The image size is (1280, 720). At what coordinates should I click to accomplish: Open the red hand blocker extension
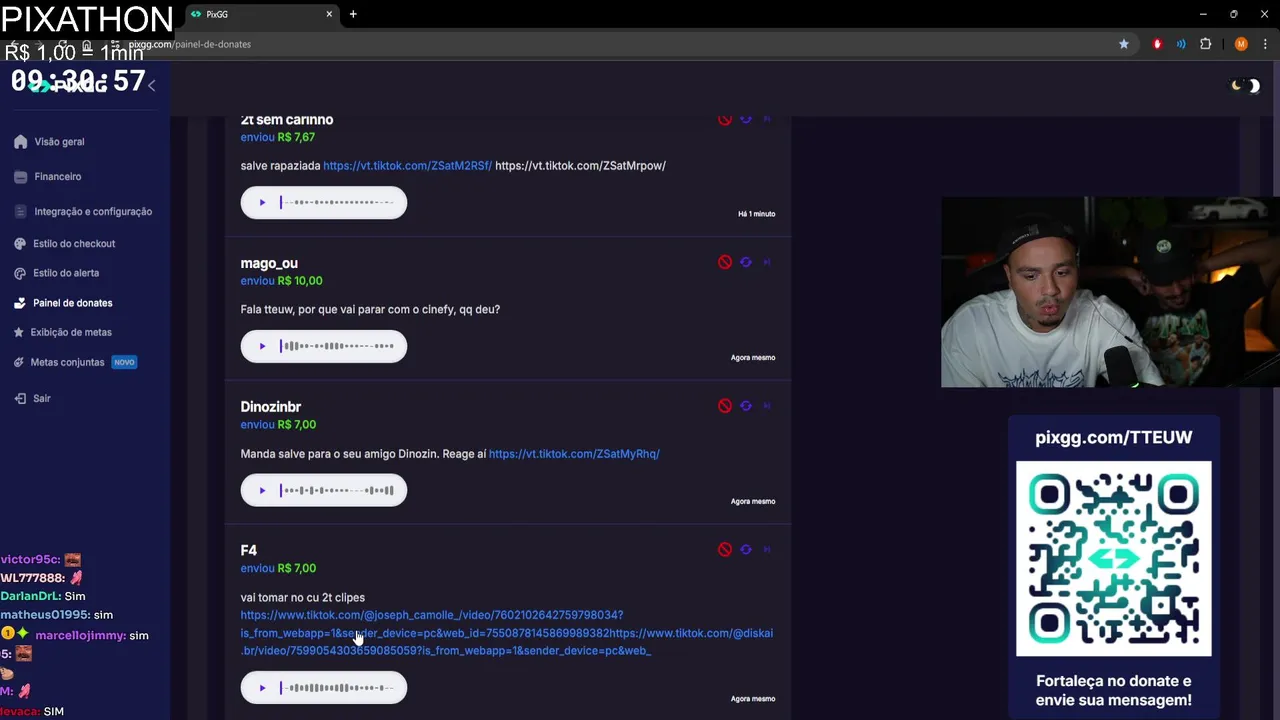[1157, 44]
